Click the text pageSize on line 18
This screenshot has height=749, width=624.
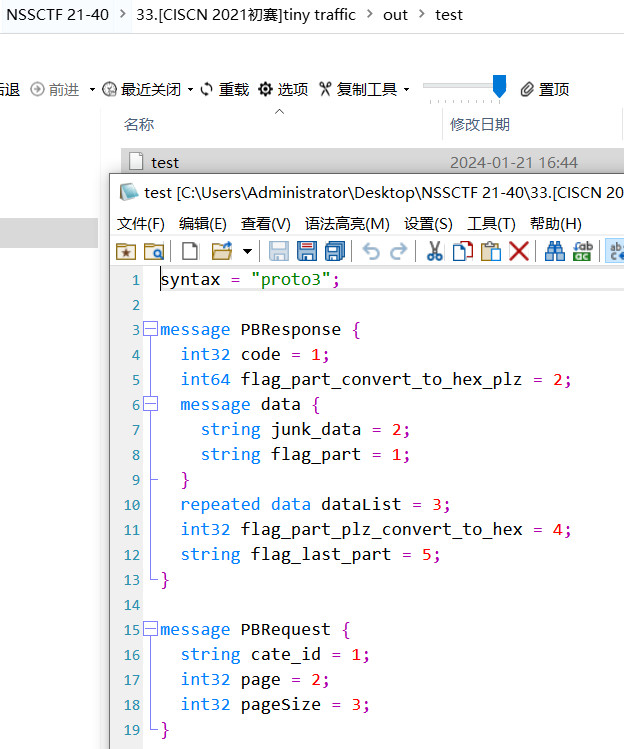coord(280,705)
